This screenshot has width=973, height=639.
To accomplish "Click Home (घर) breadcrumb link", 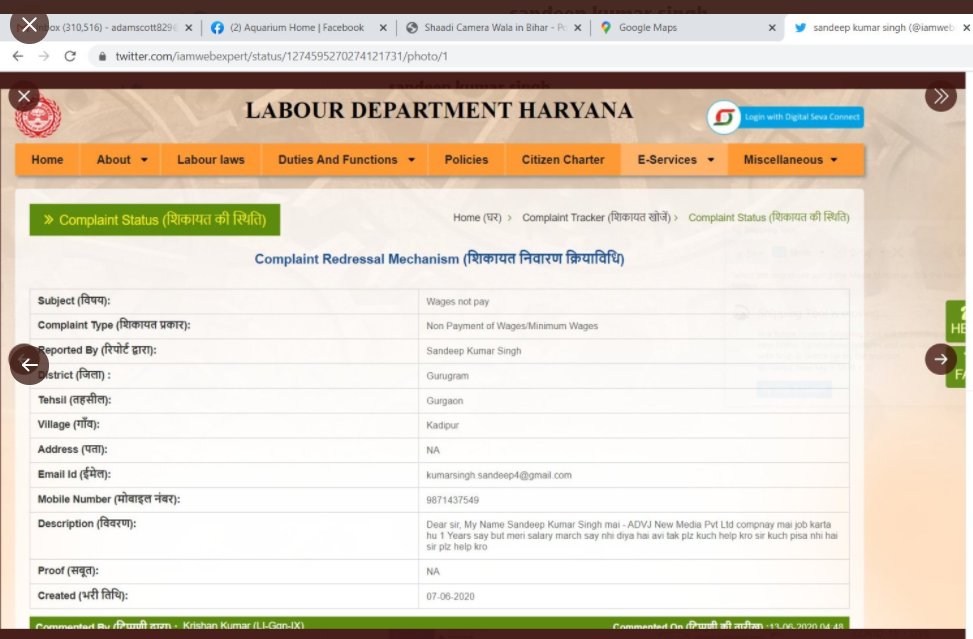I will [477, 218].
